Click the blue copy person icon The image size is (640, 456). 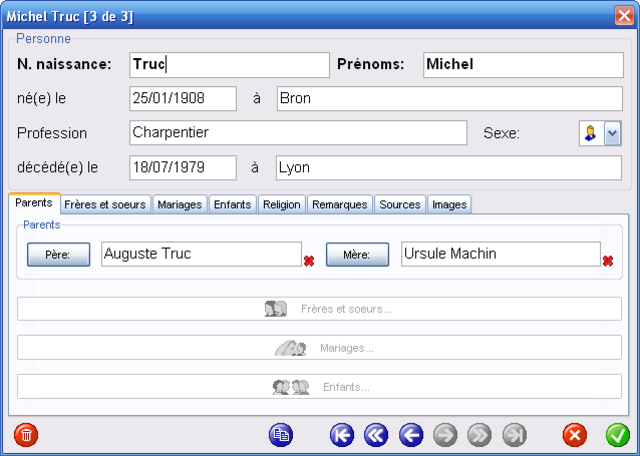[281, 435]
